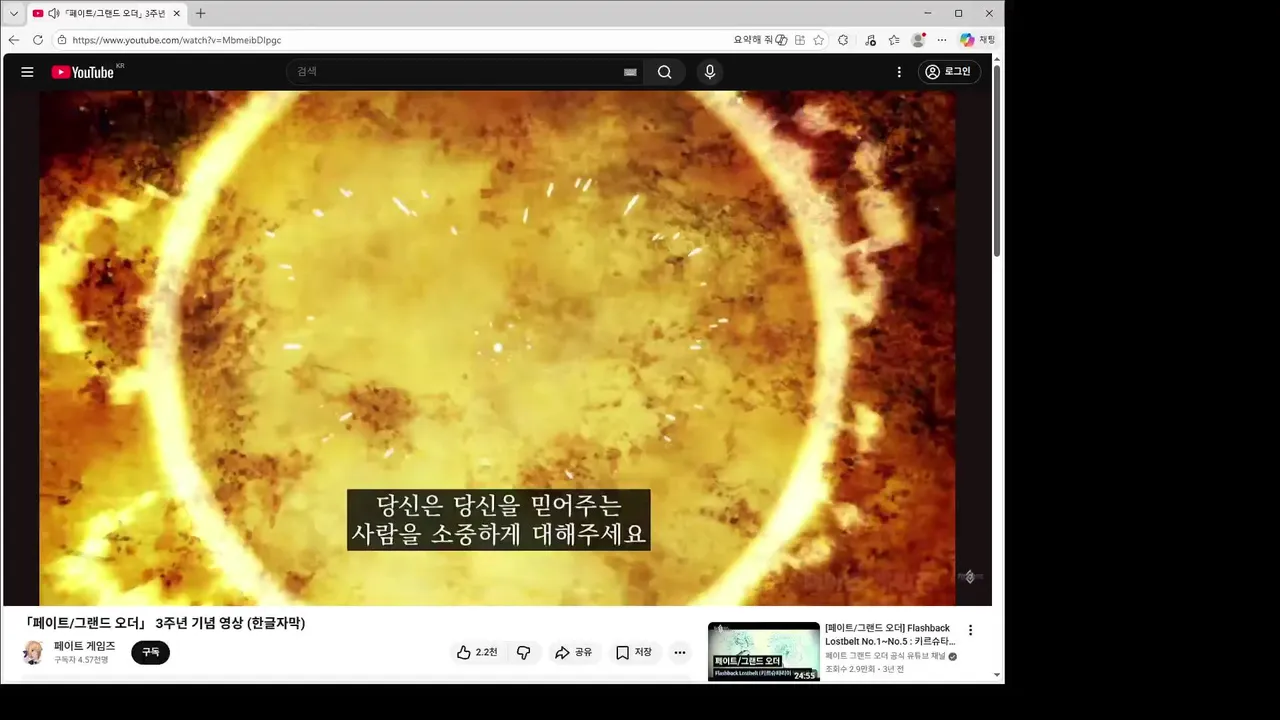
Task: Click the scrollbar up arrow
Action: 997,58
